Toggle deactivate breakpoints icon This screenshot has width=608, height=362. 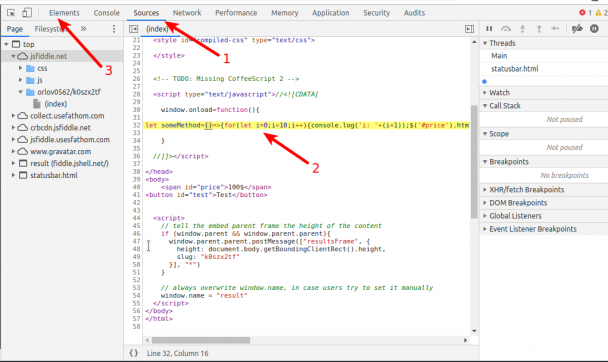pyautogui.click(x=577, y=28)
